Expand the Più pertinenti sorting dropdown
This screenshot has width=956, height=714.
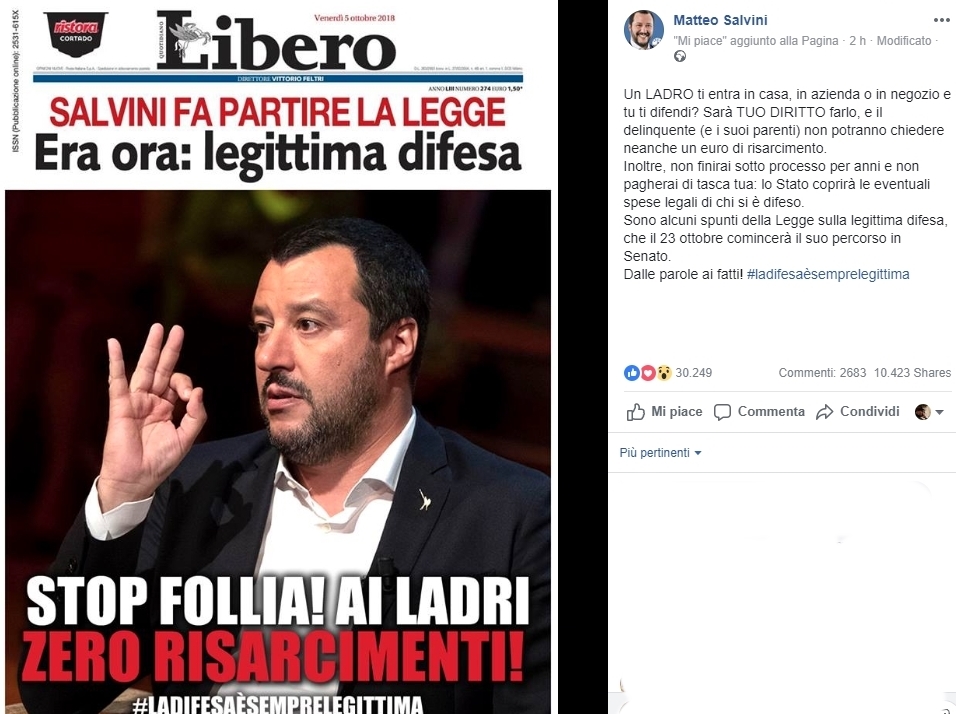[660, 452]
